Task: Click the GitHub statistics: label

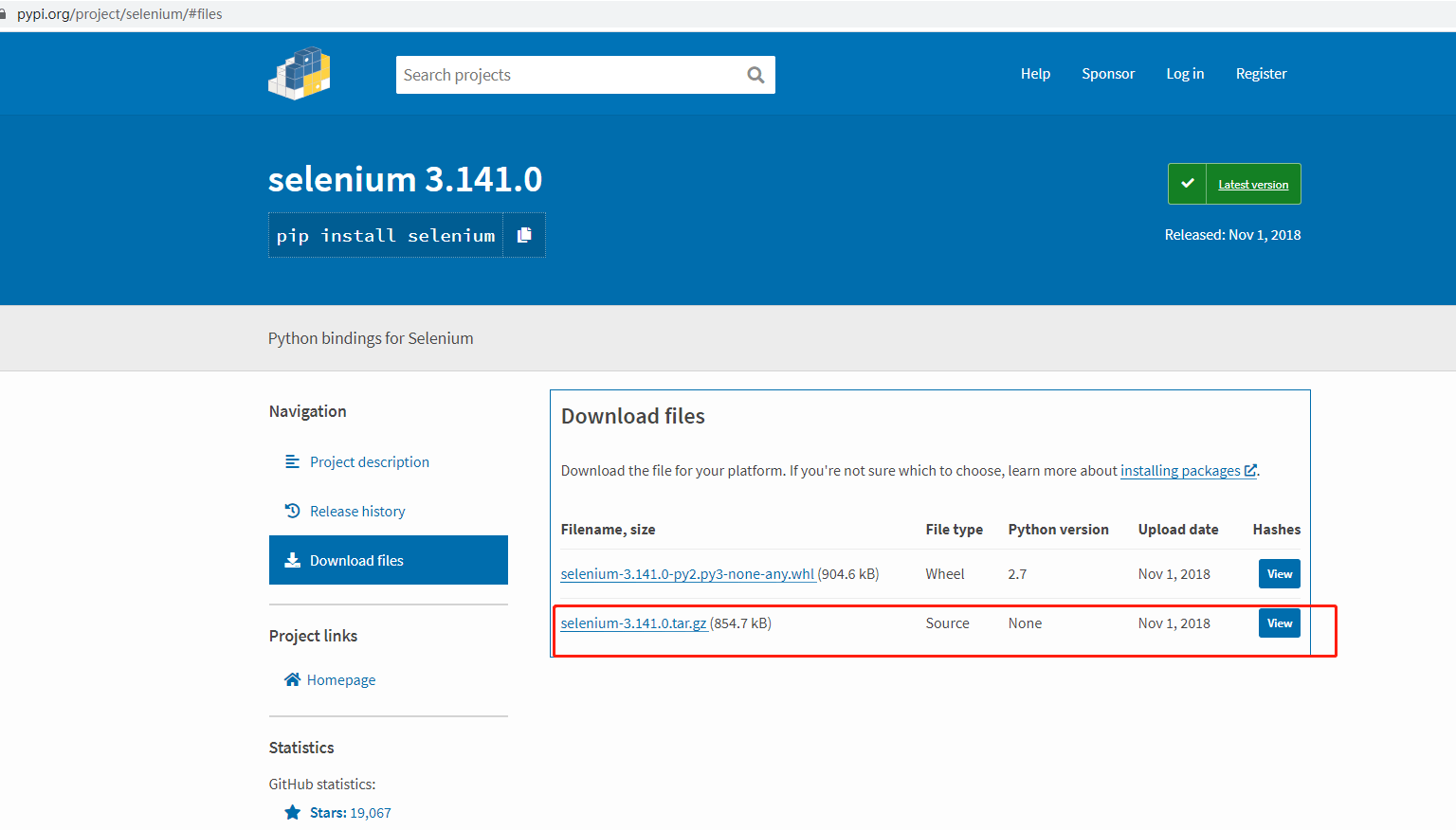Action: point(322,785)
